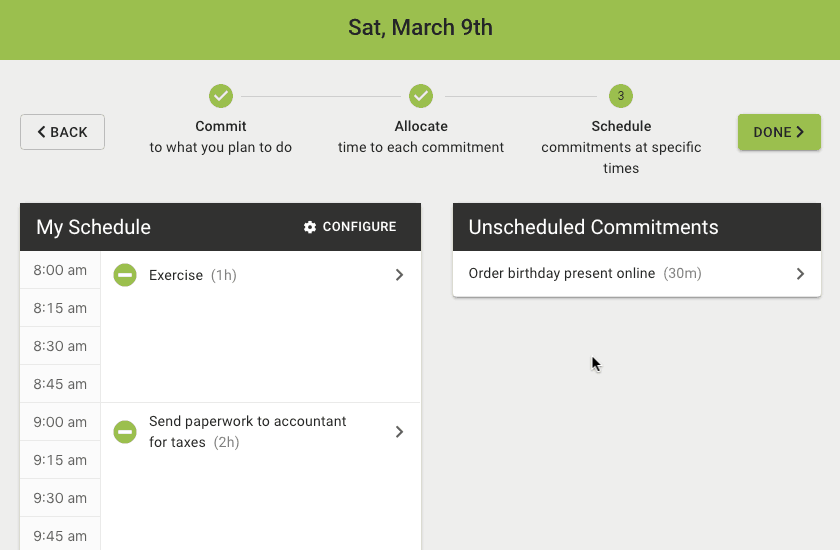
Task: Select the 8:15 am time slot
Action: click(x=60, y=308)
